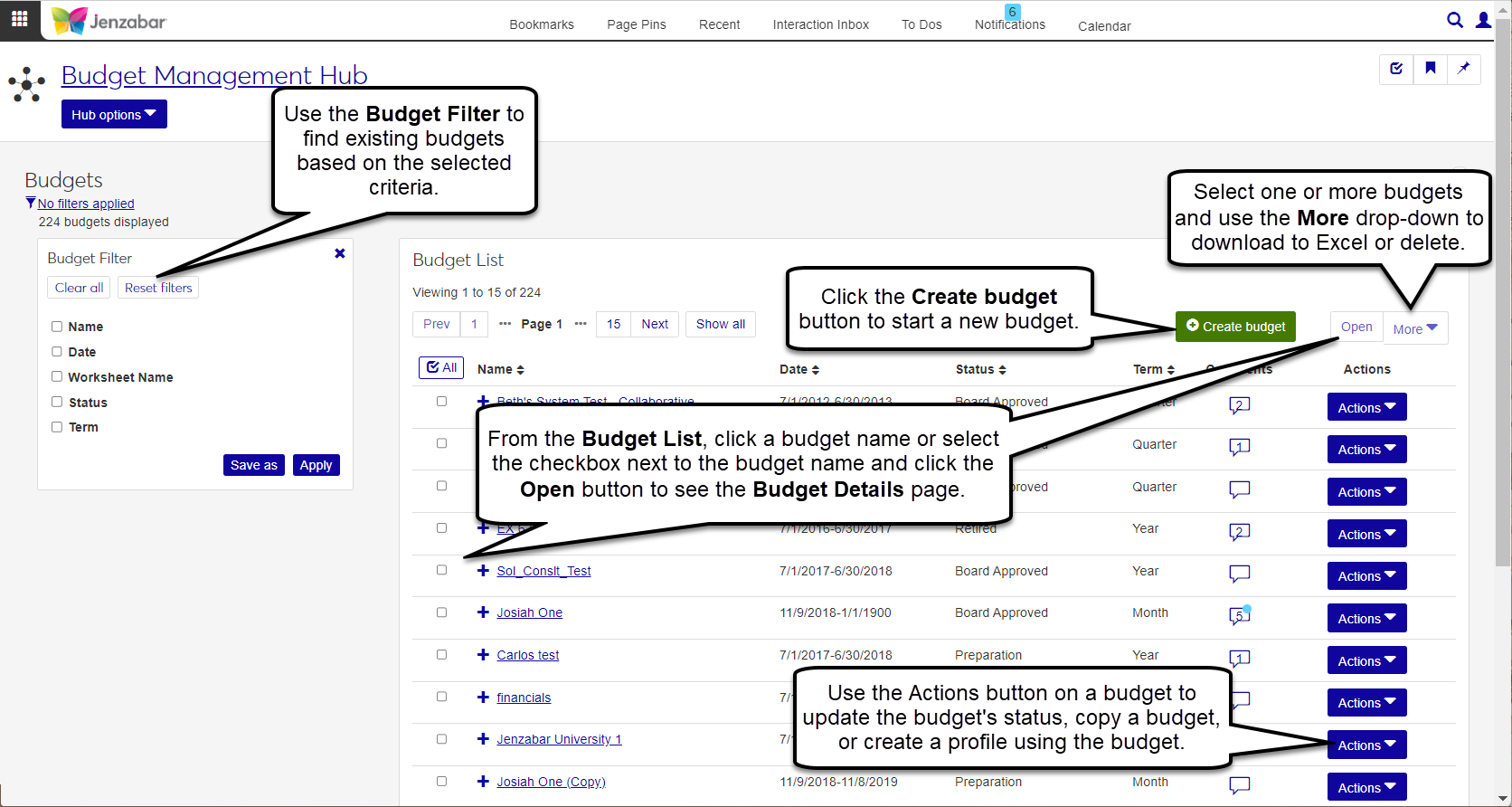The height and width of the screenshot is (807, 1512).
Task: Open Actions menu for Josiah One budget
Action: click(1366, 619)
